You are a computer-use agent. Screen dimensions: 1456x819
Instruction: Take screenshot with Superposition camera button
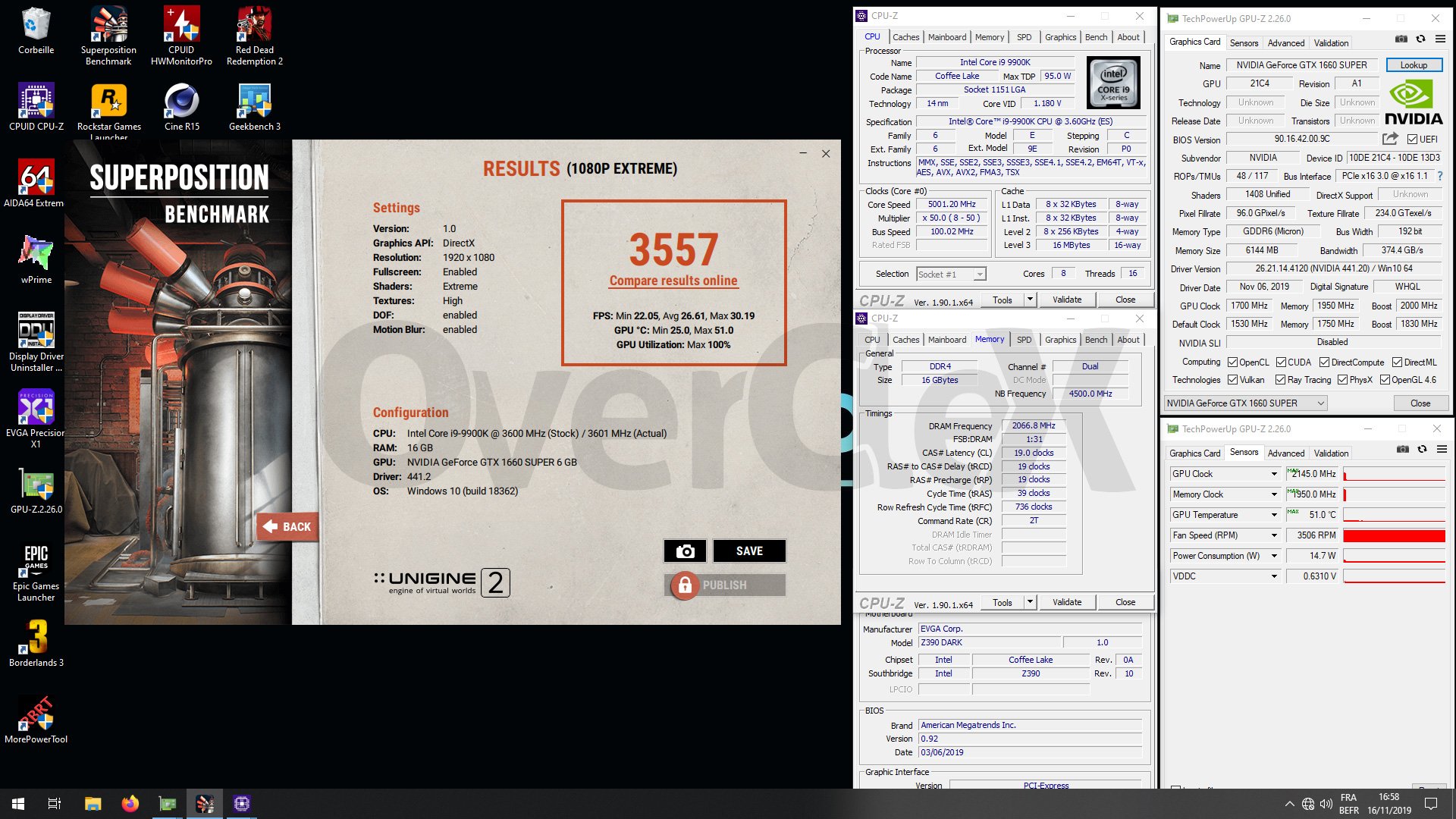click(x=685, y=551)
